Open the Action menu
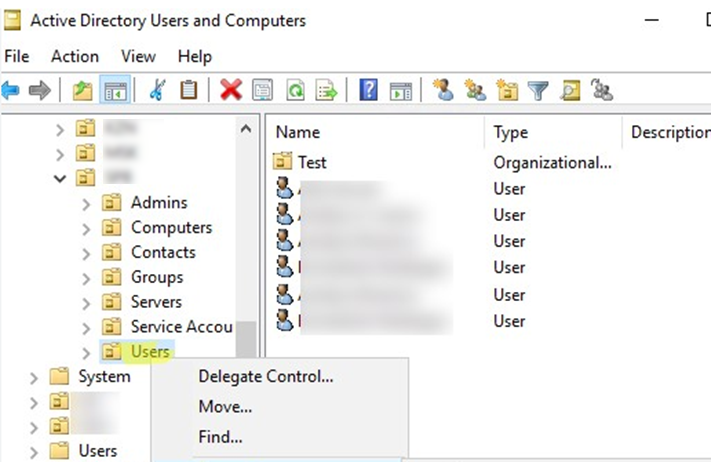This screenshot has height=462, width=711. (75, 56)
